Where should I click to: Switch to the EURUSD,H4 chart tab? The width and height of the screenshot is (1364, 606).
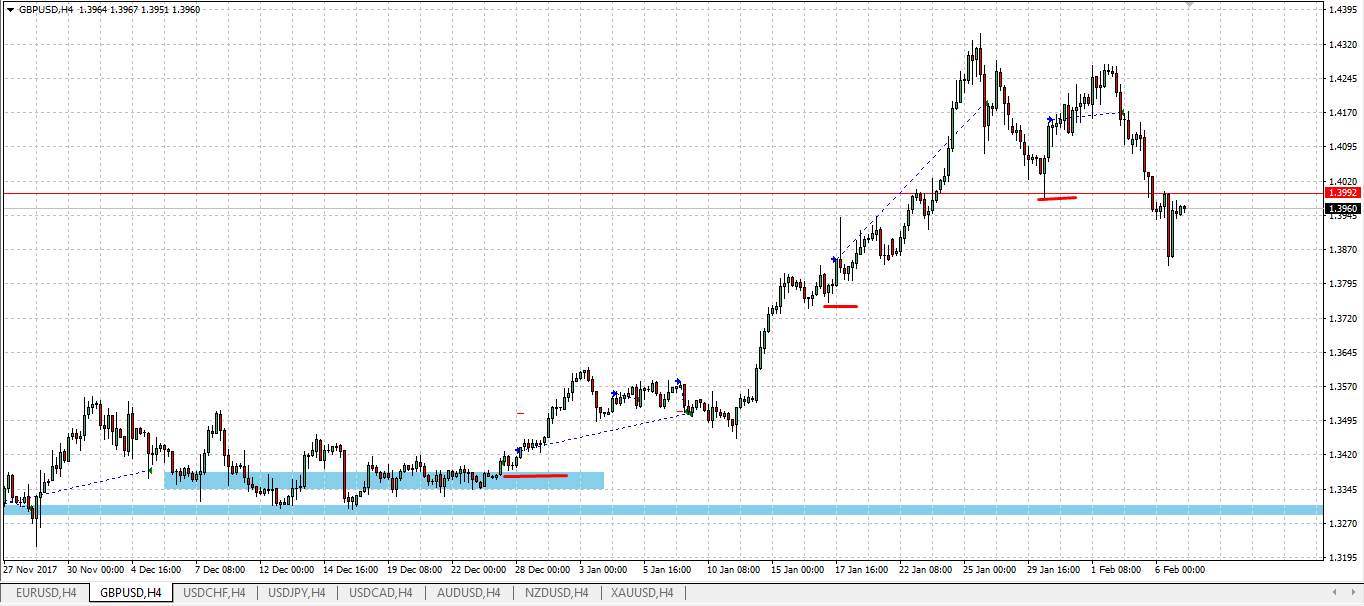tap(44, 593)
